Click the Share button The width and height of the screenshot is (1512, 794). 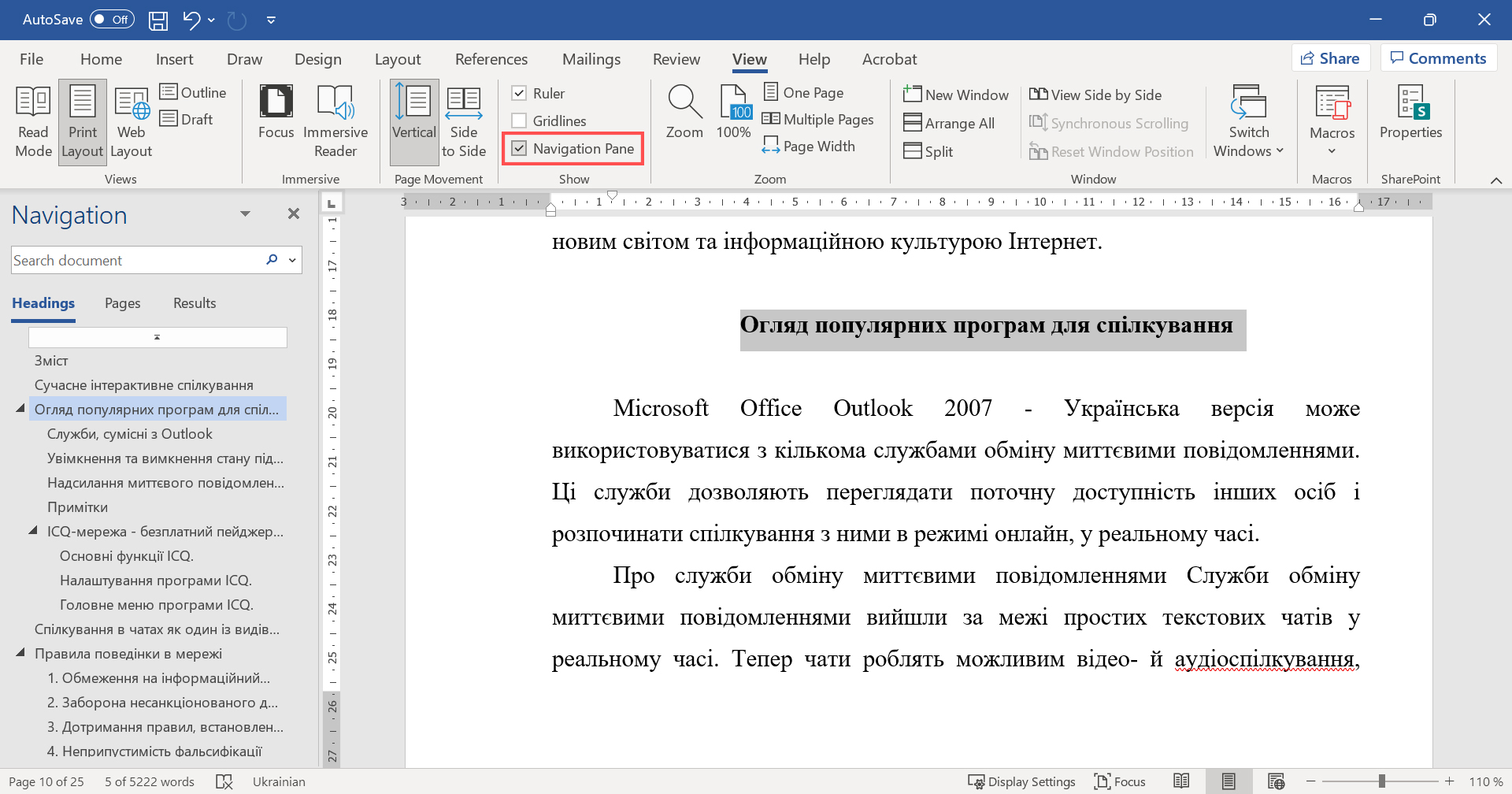tap(1330, 58)
